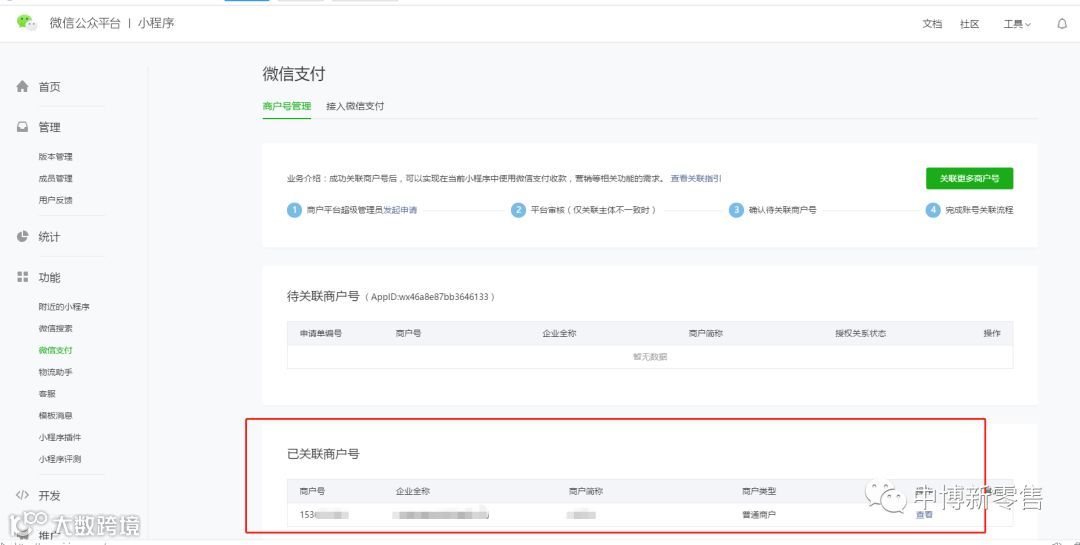This screenshot has height=545, width=1080.
Task: Open 小程序评测 in sidebar
Action: click(x=60, y=459)
